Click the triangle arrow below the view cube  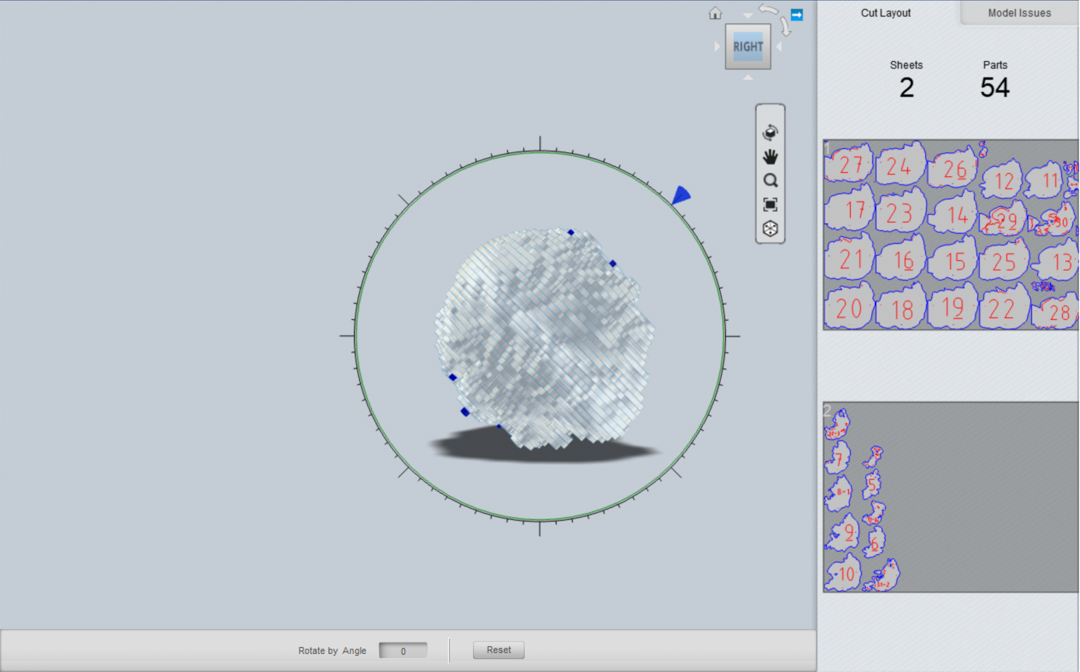click(748, 78)
